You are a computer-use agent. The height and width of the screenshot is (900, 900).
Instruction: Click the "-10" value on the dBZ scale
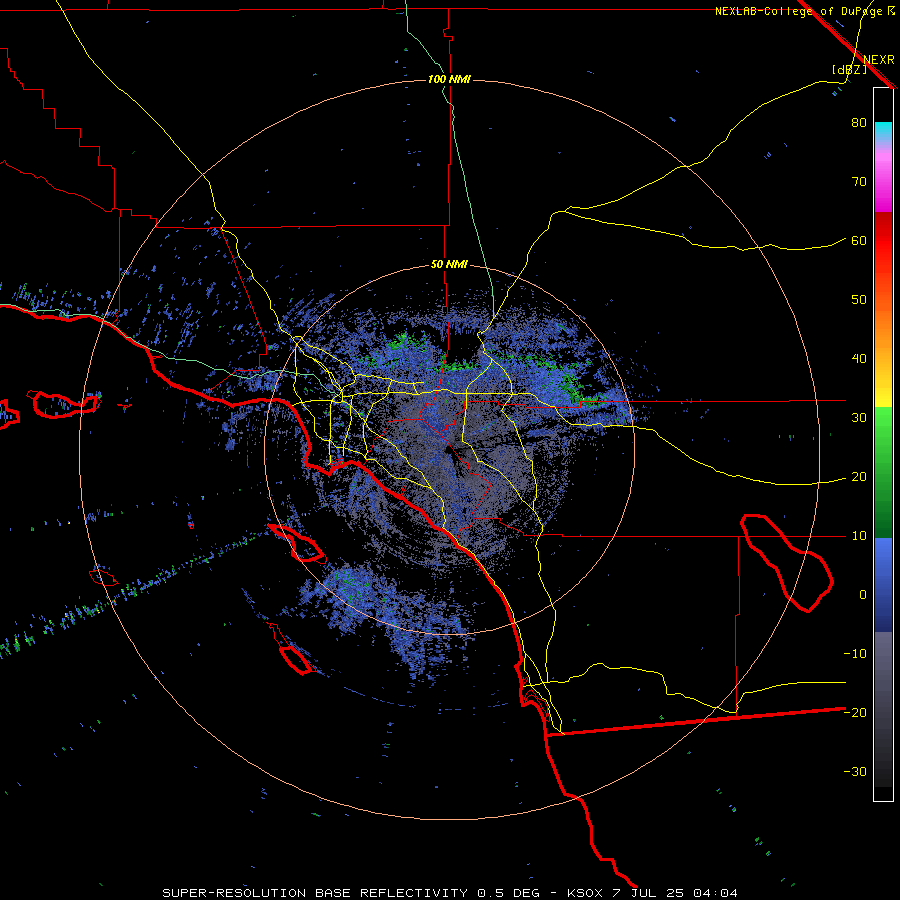[x=855, y=654]
